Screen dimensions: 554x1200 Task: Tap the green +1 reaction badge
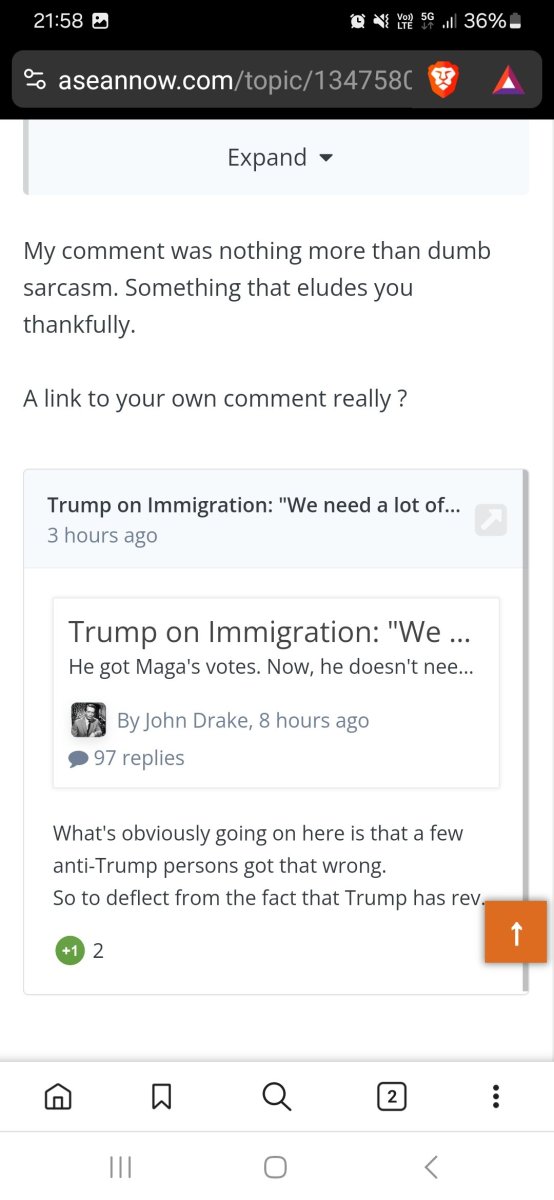click(69, 951)
